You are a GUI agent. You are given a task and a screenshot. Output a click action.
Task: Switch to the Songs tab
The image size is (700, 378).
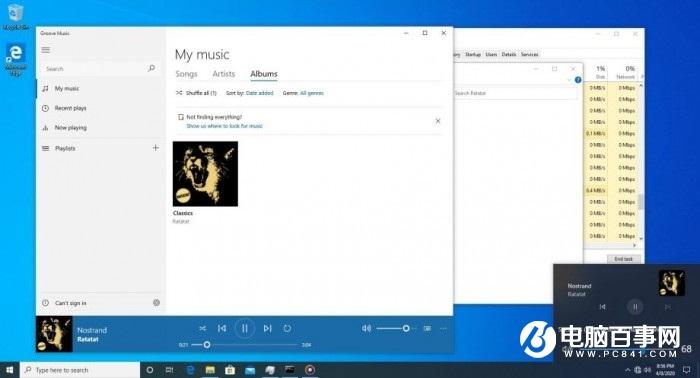click(x=186, y=74)
